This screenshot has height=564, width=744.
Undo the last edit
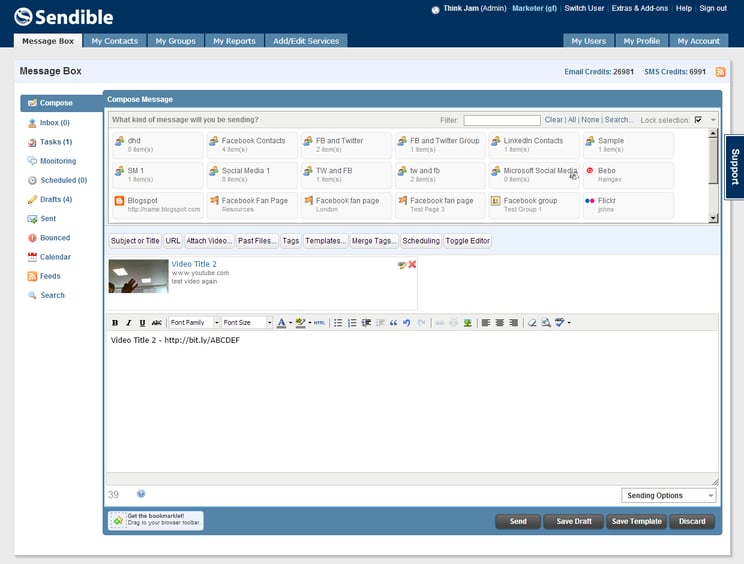tap(407, 323)
